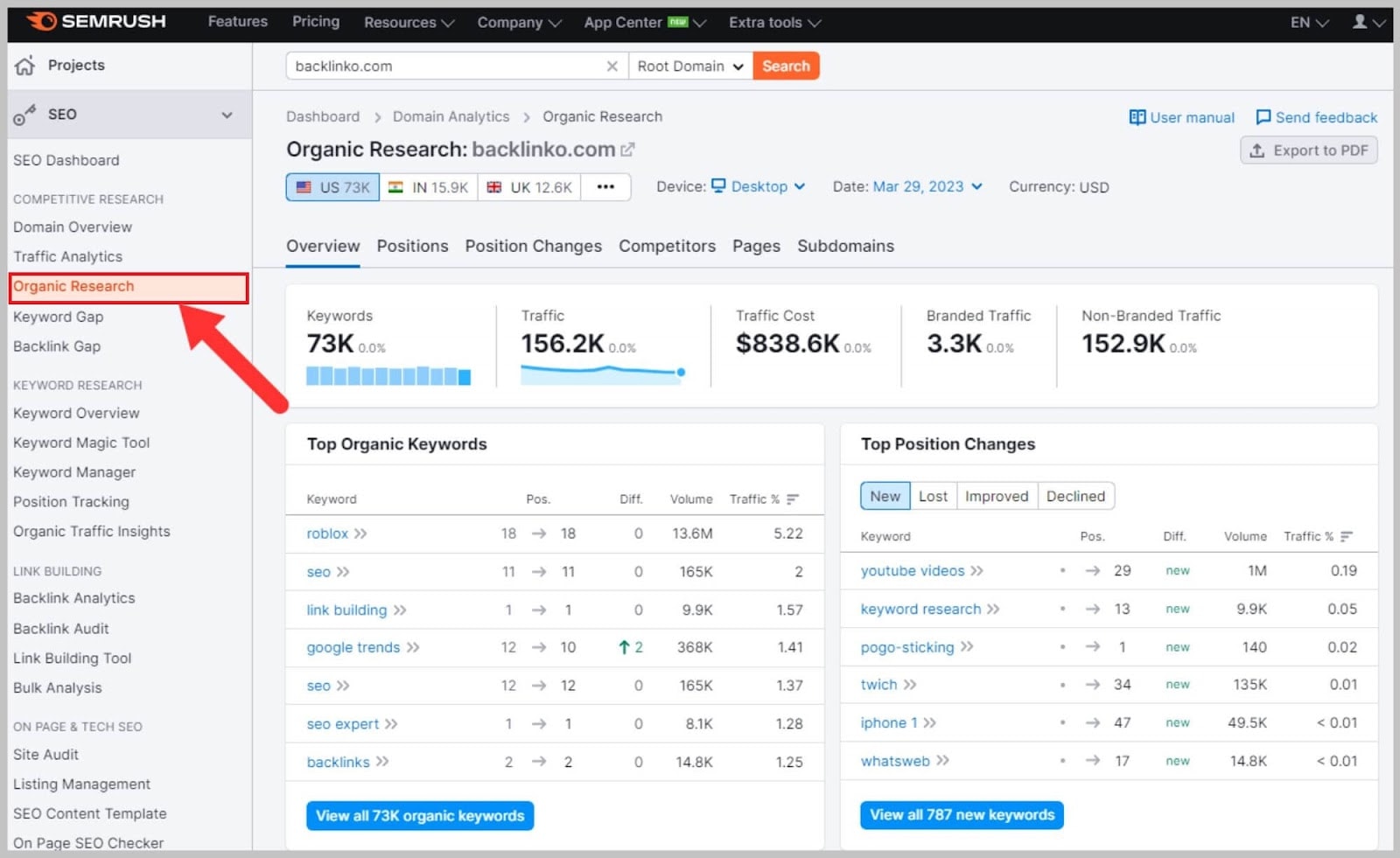Select the Declined position changes filter
This screenshot has width=1400, height=858.
pos(1075,496)
